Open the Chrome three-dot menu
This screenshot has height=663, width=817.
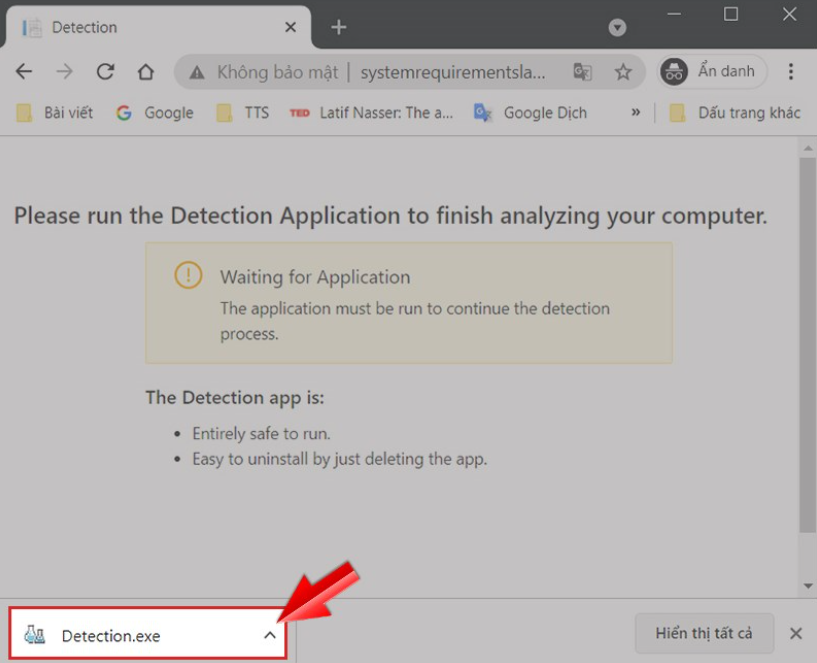(x=790, y=71)
